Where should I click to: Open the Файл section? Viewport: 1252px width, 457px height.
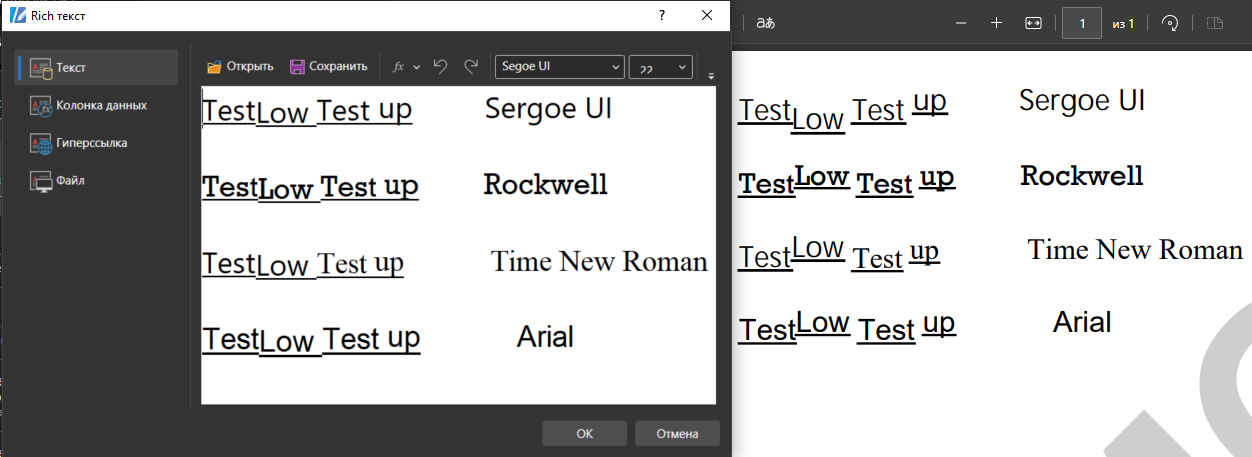pyautogui.click(x=97, y=181)
